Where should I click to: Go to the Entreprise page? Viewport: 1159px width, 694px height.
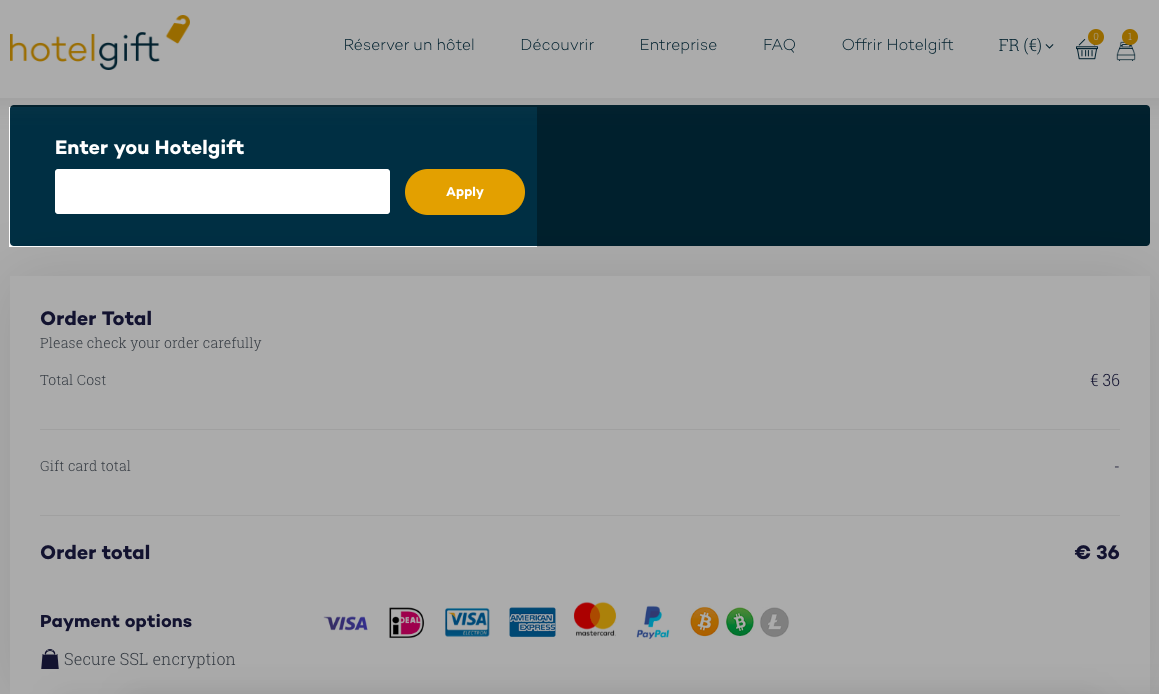tap(678, 45)
